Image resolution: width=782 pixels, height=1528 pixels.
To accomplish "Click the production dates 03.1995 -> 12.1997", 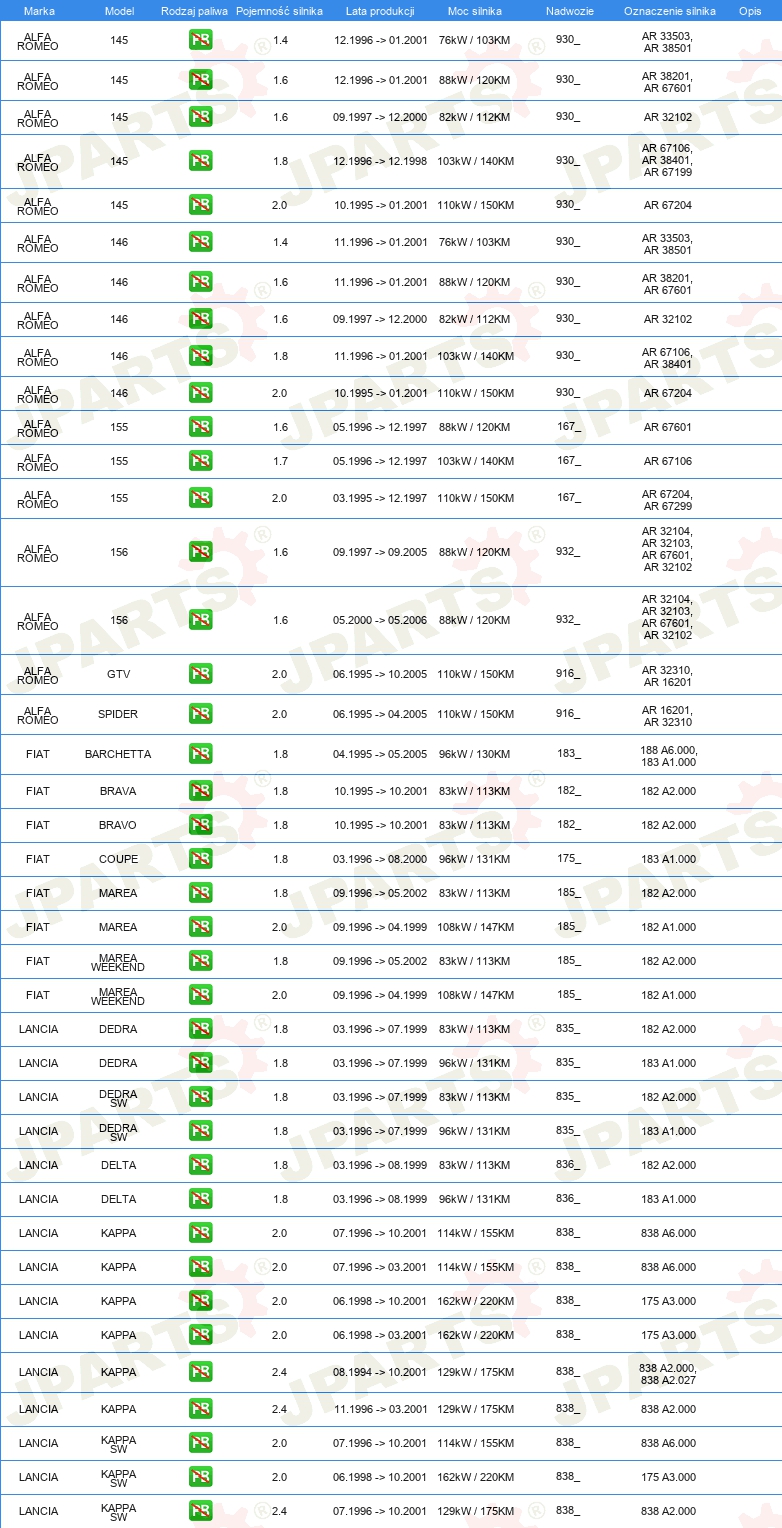I will pyautogui.click(x=380, y=498).
